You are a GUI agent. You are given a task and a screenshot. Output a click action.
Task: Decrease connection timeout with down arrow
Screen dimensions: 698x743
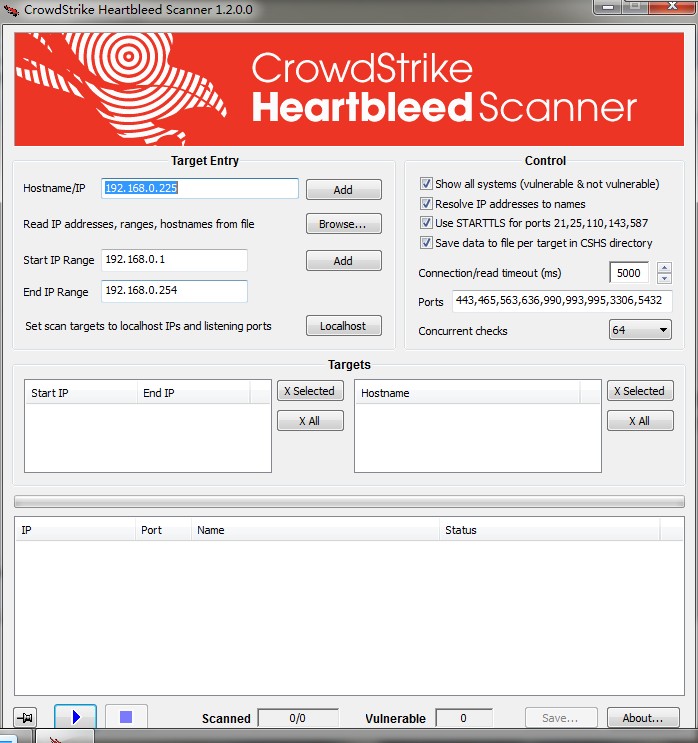pyautogui.click(x=664, y=278)
